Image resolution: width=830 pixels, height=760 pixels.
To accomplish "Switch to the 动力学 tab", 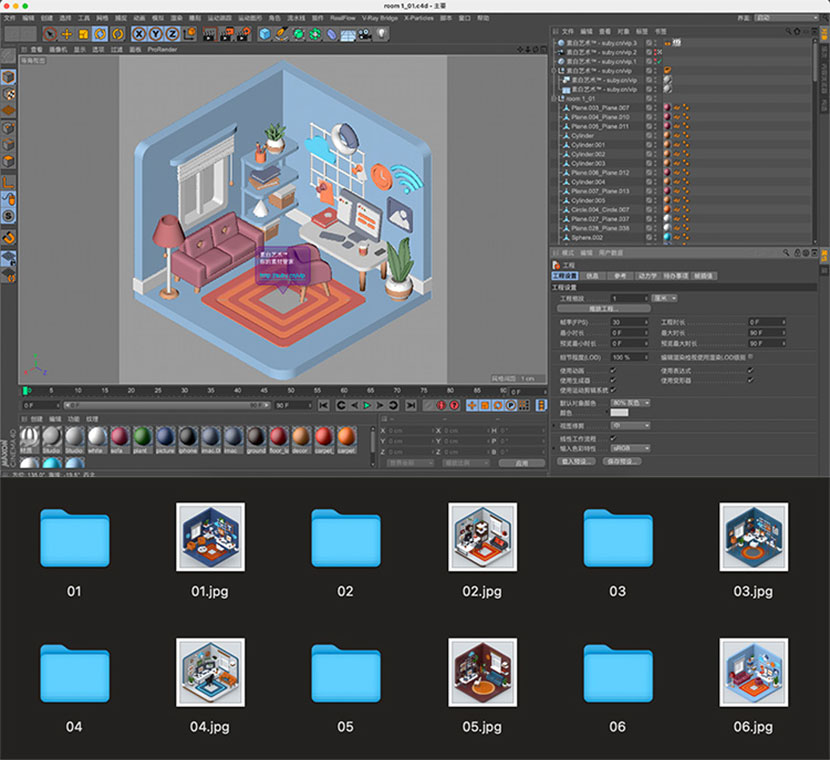I will pyautogui.click(x=647, y=276).
